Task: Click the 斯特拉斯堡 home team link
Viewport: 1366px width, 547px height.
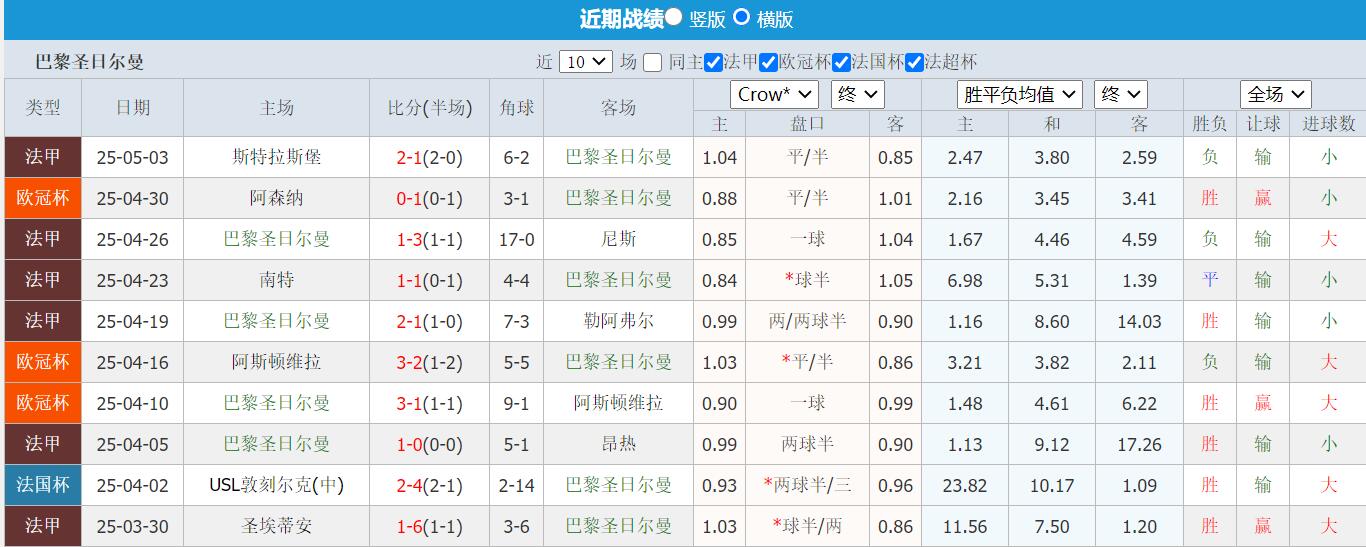Action: 277,157
